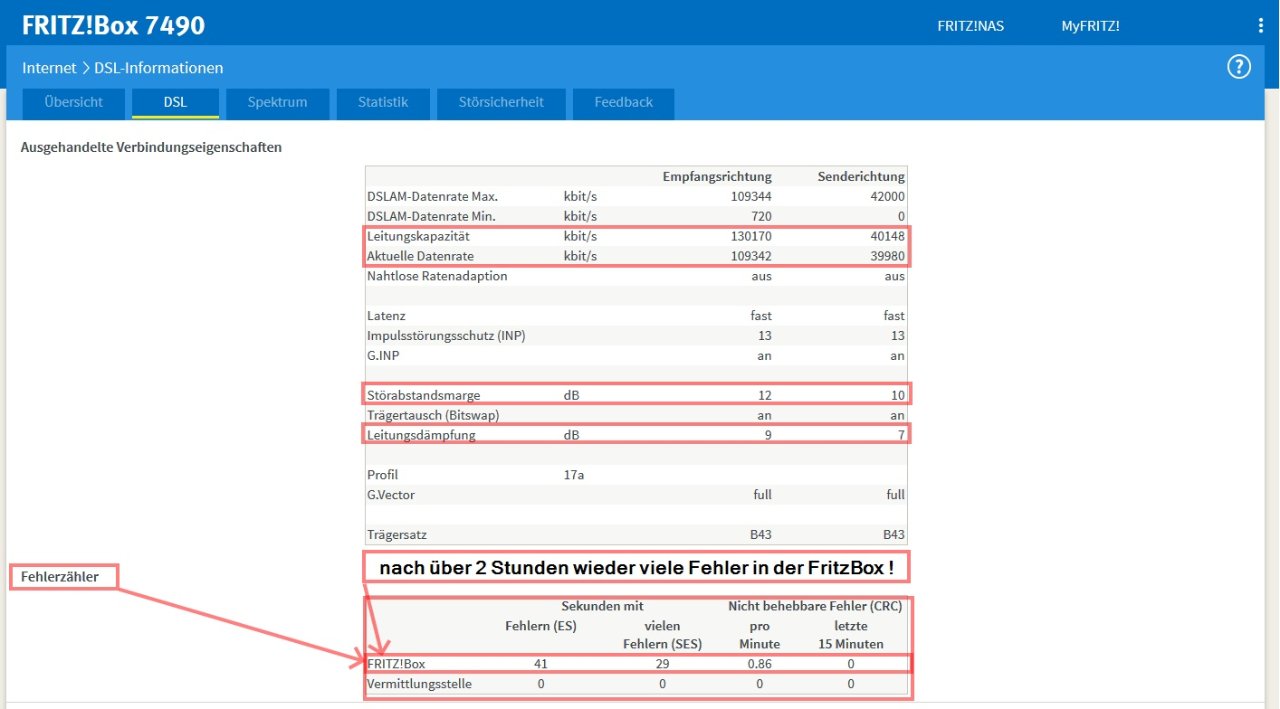Open the Spektrum tab
Viewport: 1280px width, 709px height.
coord(277,103)
